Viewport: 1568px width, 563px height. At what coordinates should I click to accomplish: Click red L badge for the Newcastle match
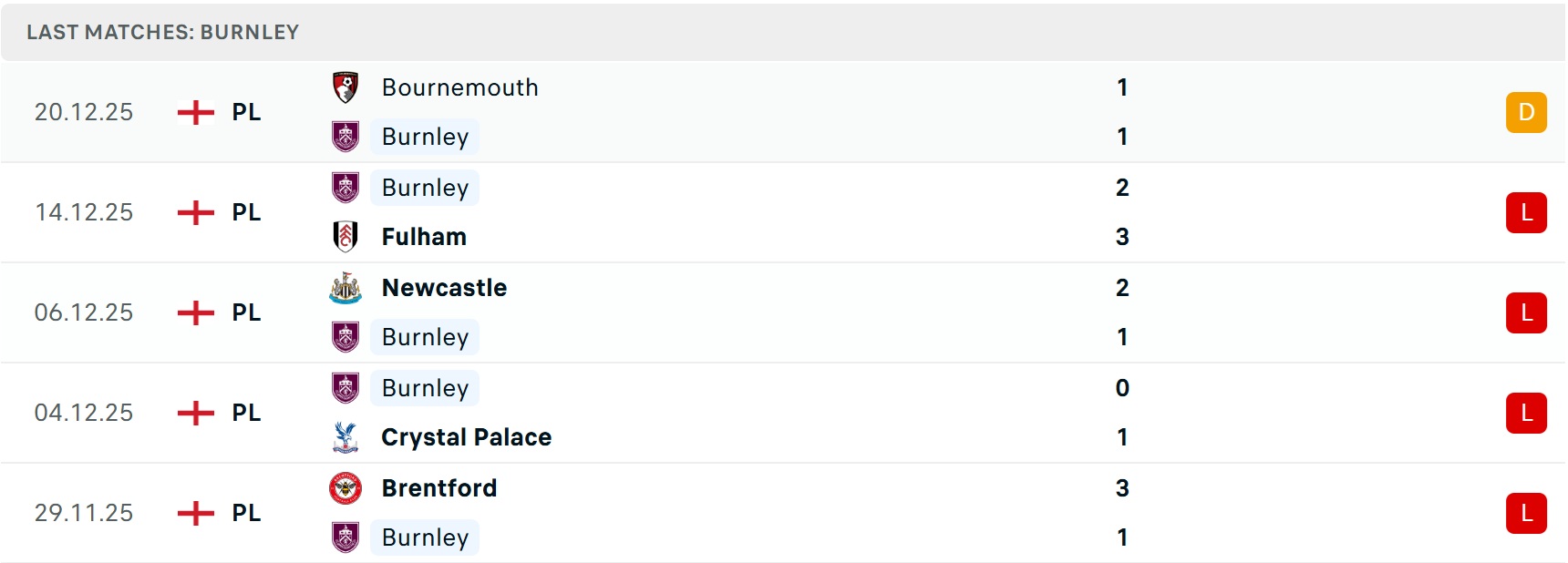pyautogui.click(x=1526, y=312)
